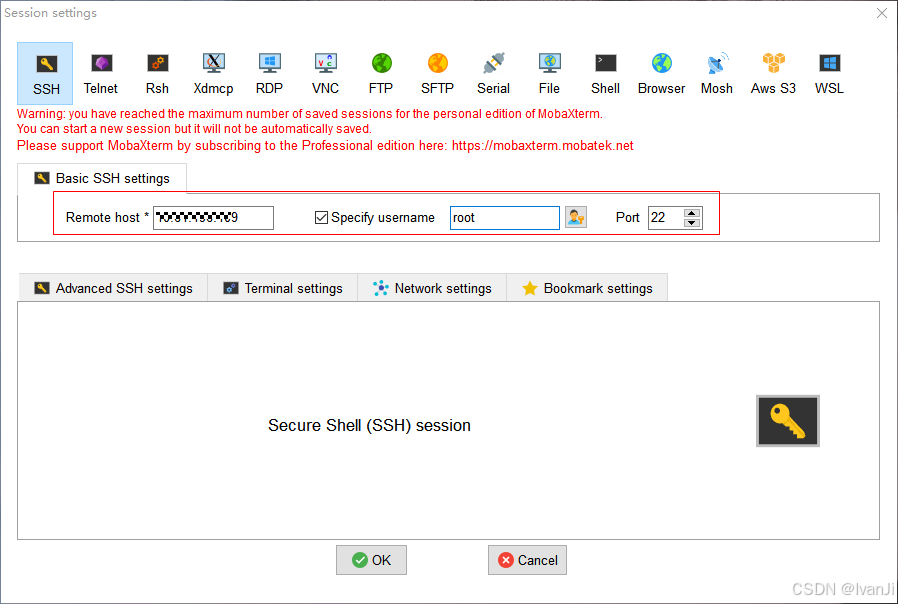Switch to the SFTP session type
Viewport: 898px width, 604px height.
(437, 73)
